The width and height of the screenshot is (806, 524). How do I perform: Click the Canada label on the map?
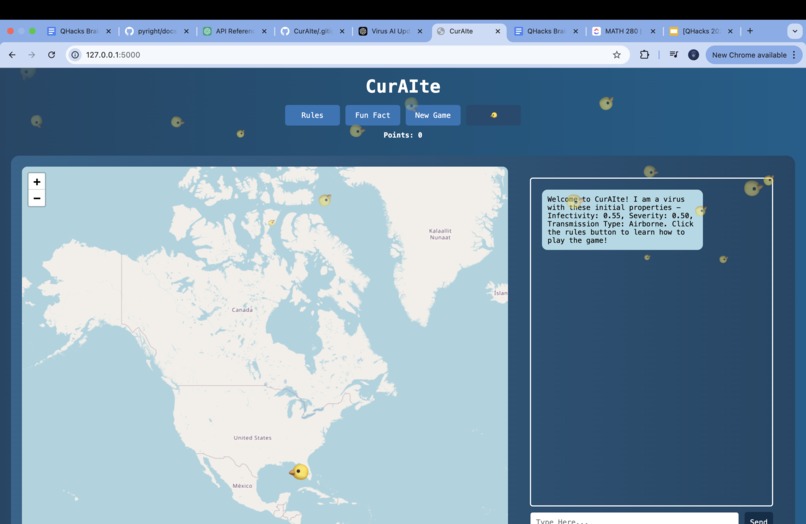(242, 310)
